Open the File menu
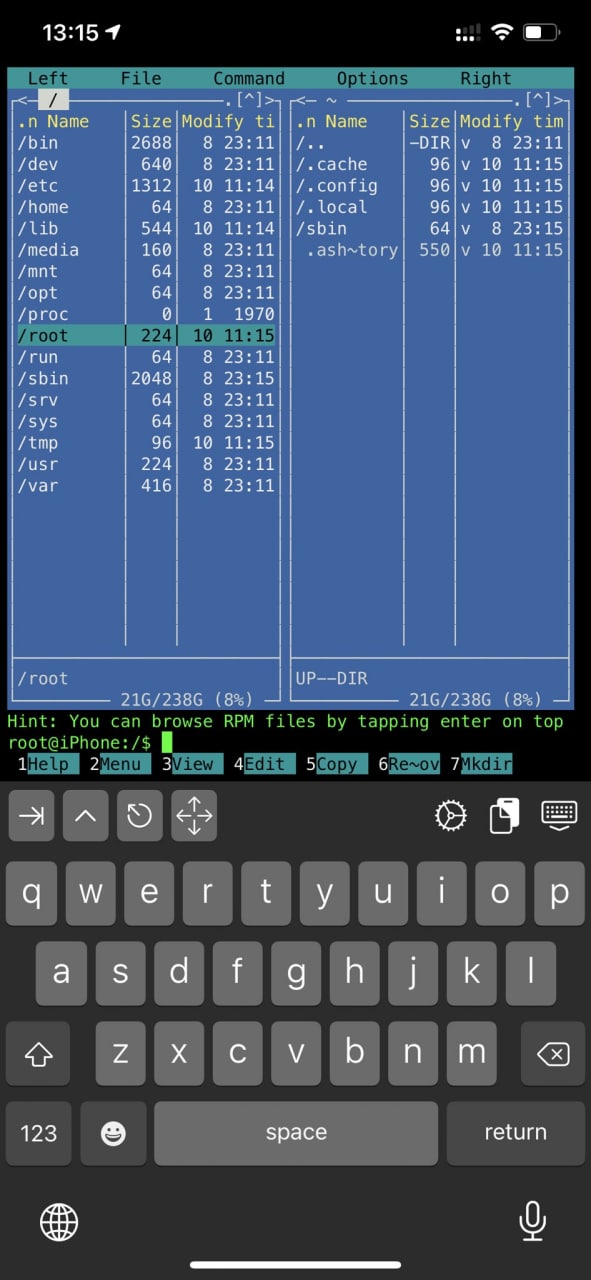The height and width of the screenshot is (1280, 591). (141, 78)
